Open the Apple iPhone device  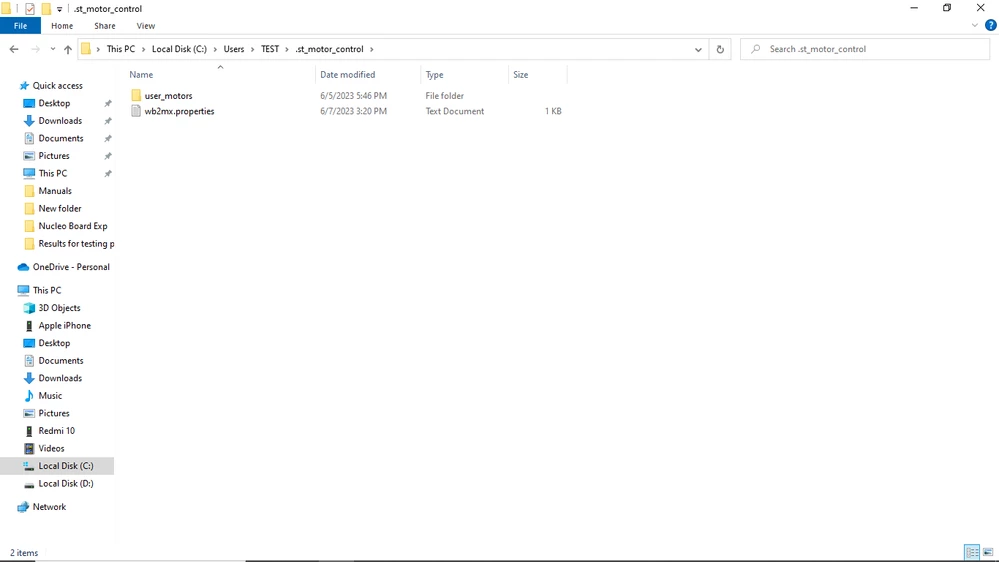point(64,326)
